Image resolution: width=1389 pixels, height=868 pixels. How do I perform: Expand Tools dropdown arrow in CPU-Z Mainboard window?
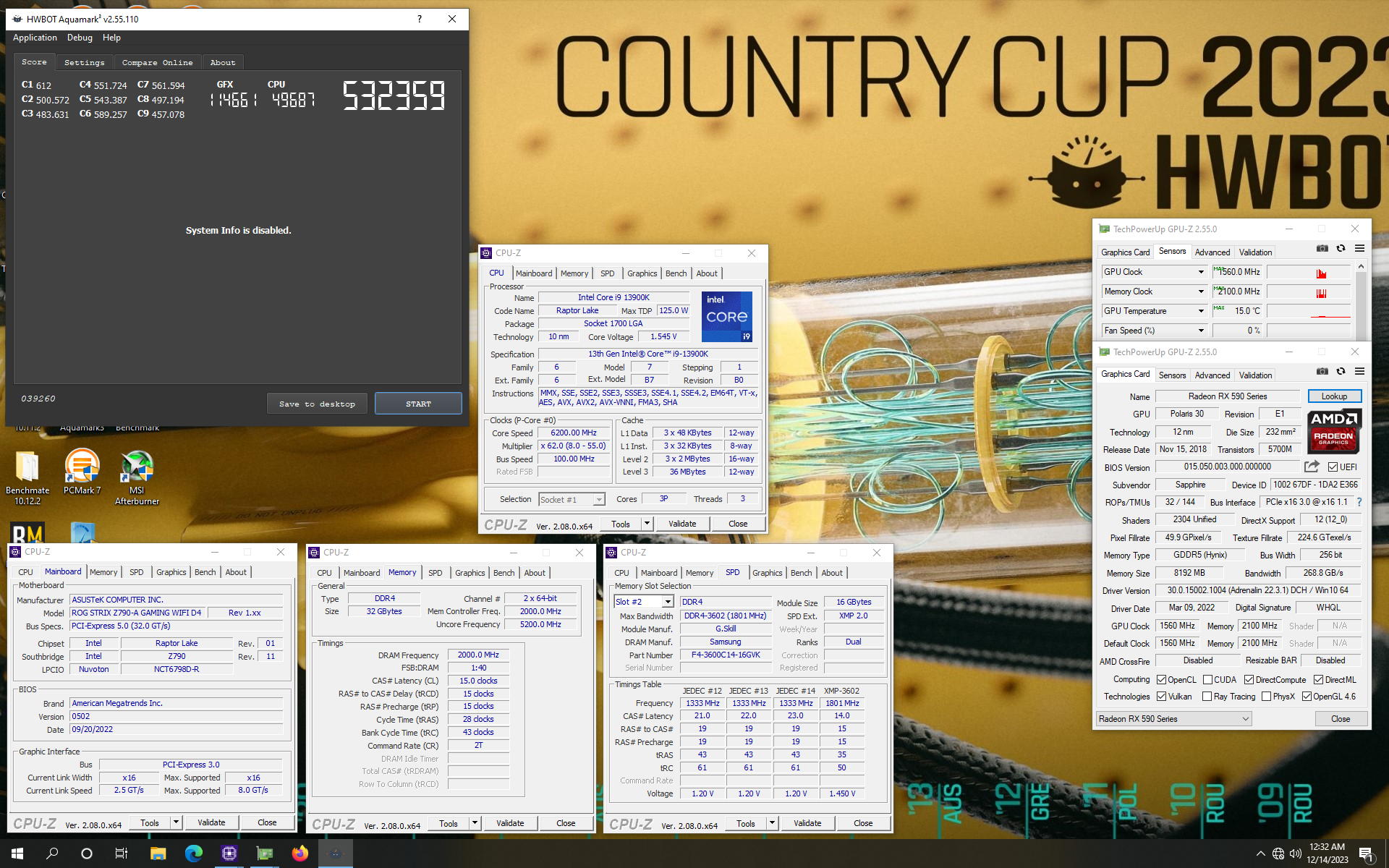tap(176, 822)
